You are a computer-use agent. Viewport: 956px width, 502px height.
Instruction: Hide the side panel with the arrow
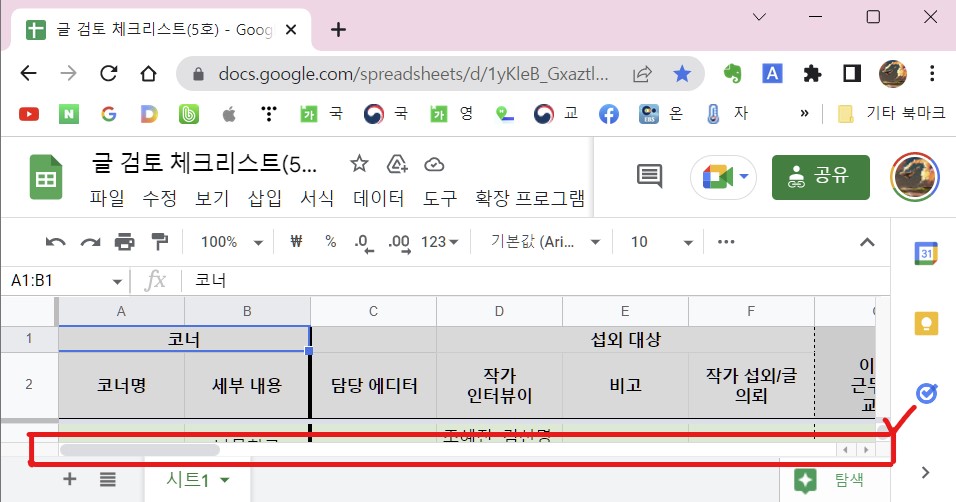click(926, 472)
